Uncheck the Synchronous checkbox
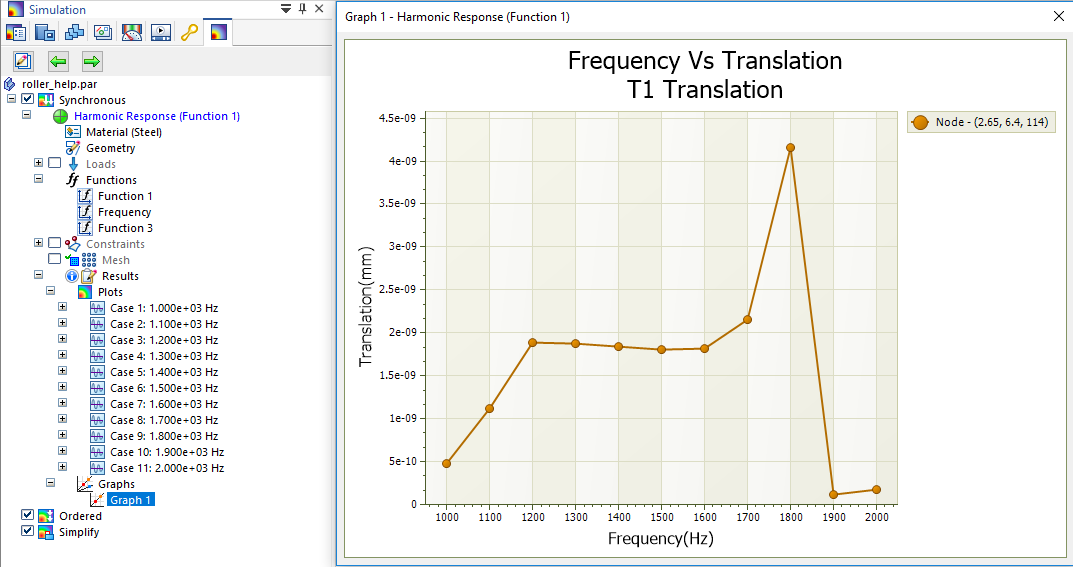 pyautogui.click(x=27, y=100)
